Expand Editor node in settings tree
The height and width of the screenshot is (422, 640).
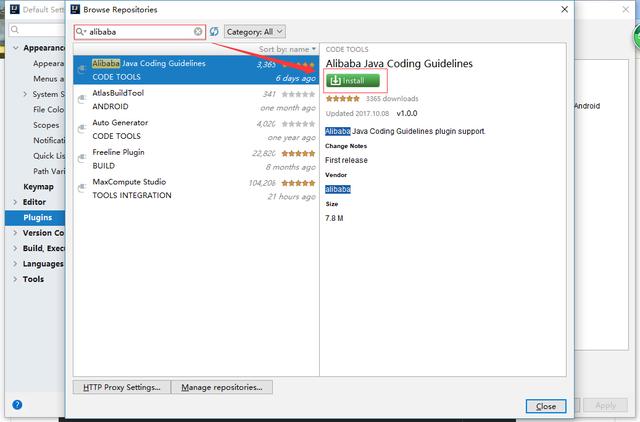(x=15, y=202)
